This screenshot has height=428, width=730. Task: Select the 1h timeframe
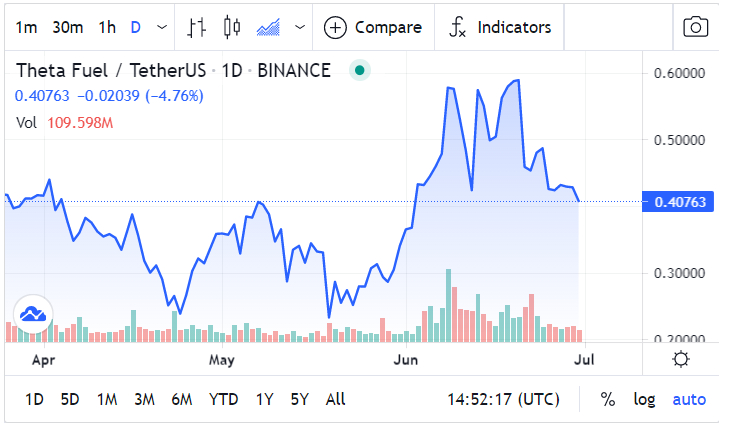107,27
